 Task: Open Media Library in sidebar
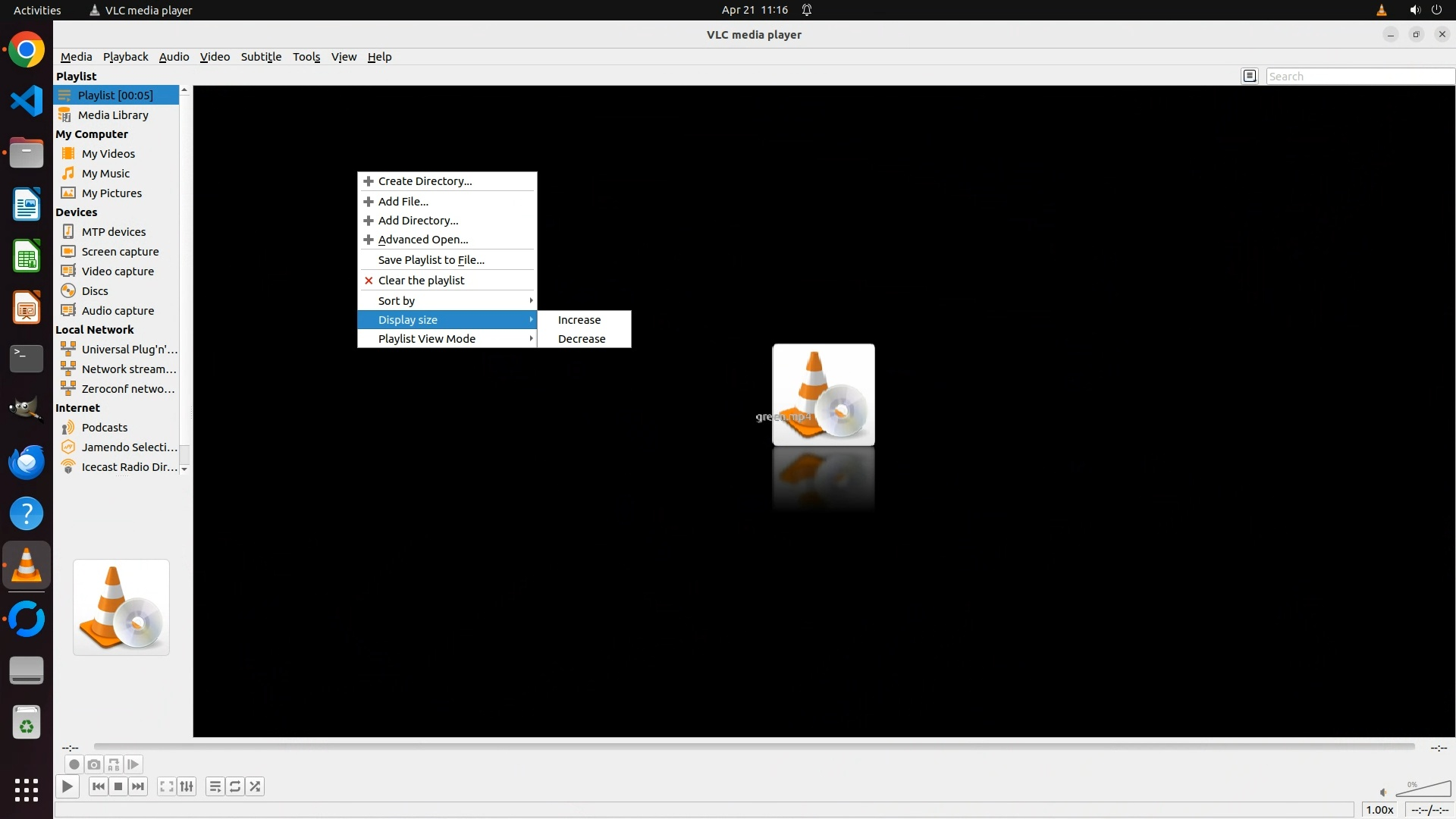coord(113,115)
